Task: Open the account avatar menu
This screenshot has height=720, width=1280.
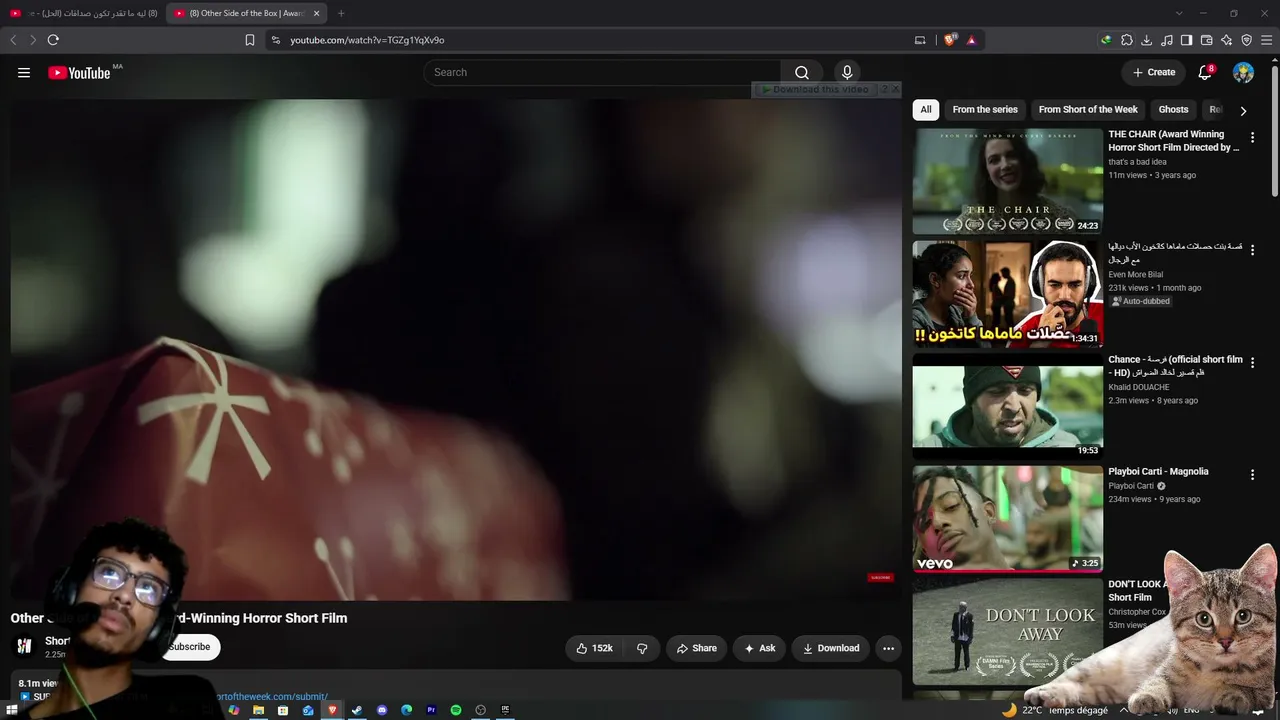Action: click(1243, 72)
